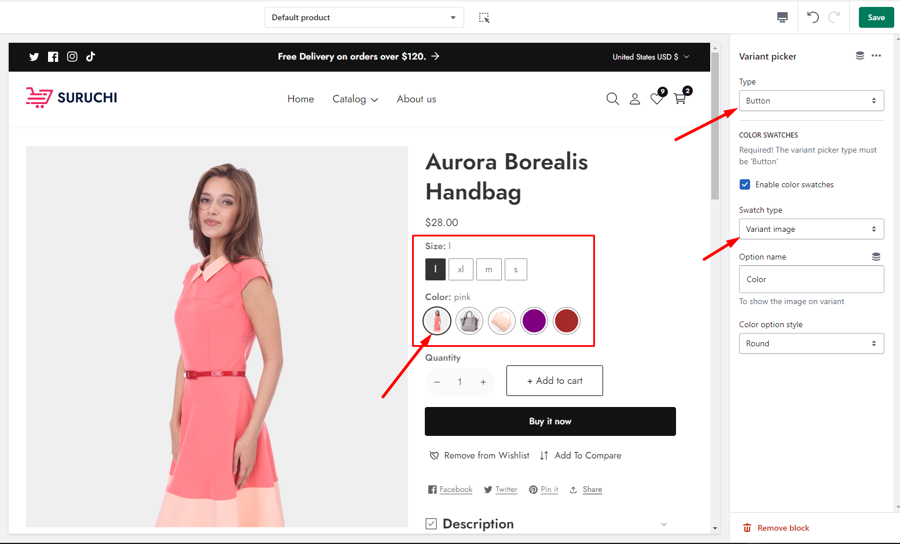Open the shopping cart icon

pyautogui.click(x=680, y=99)
